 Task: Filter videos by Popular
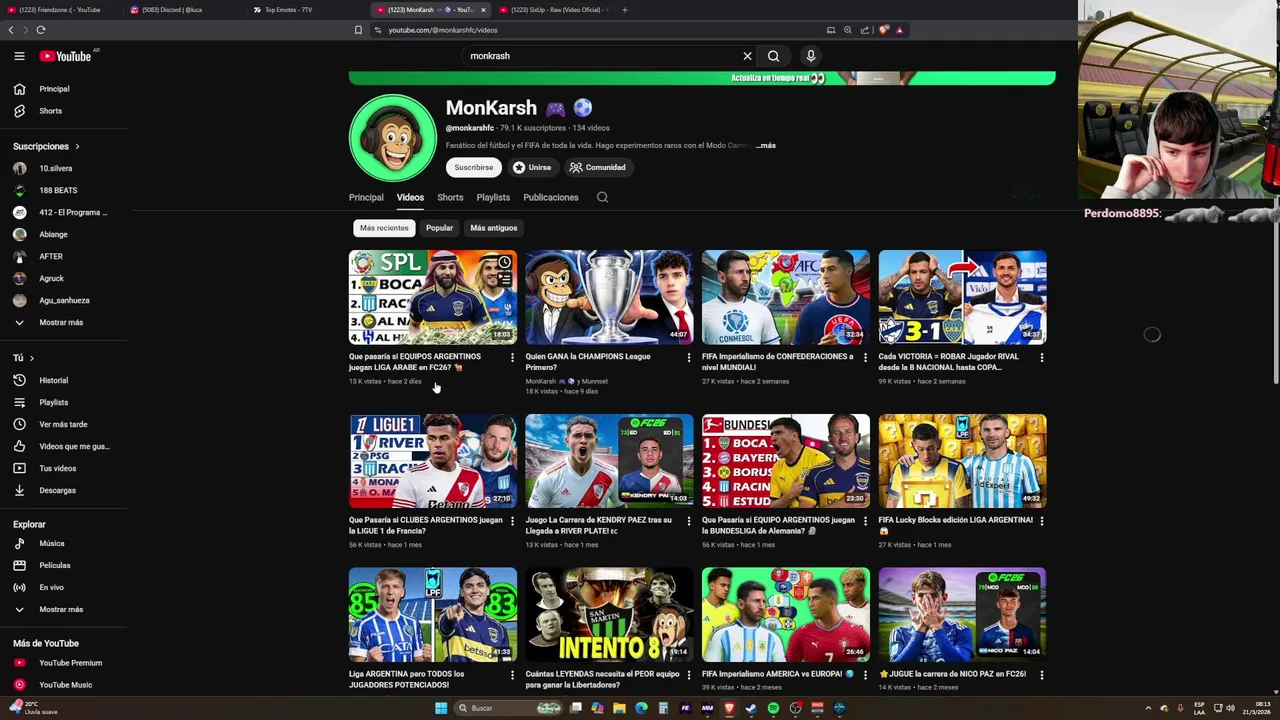tap(439, 228)
